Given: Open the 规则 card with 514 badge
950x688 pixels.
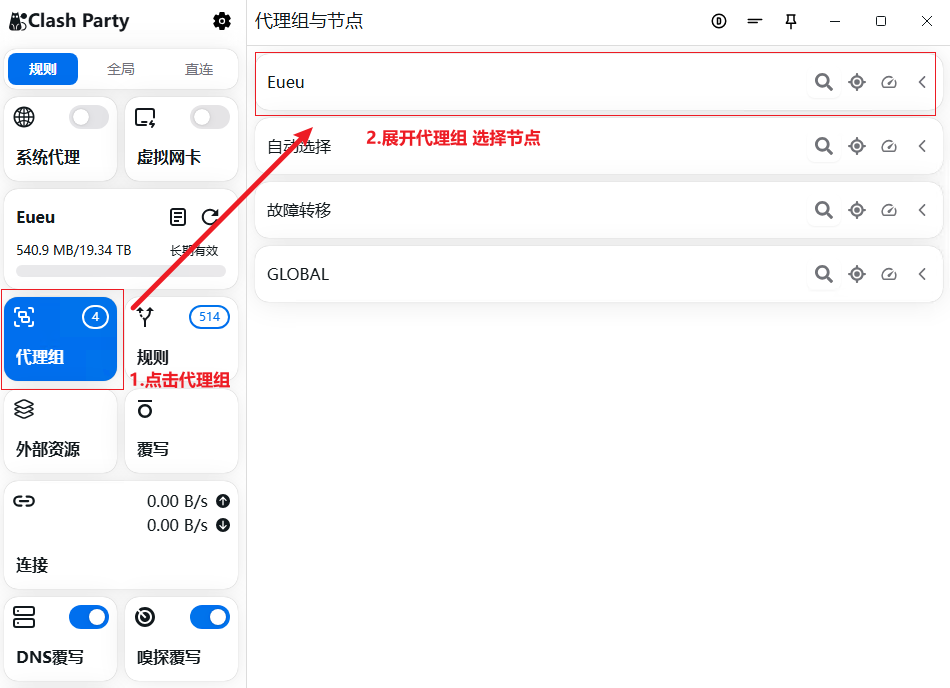Looking at the screenshot, I should (x=182, y=340).
